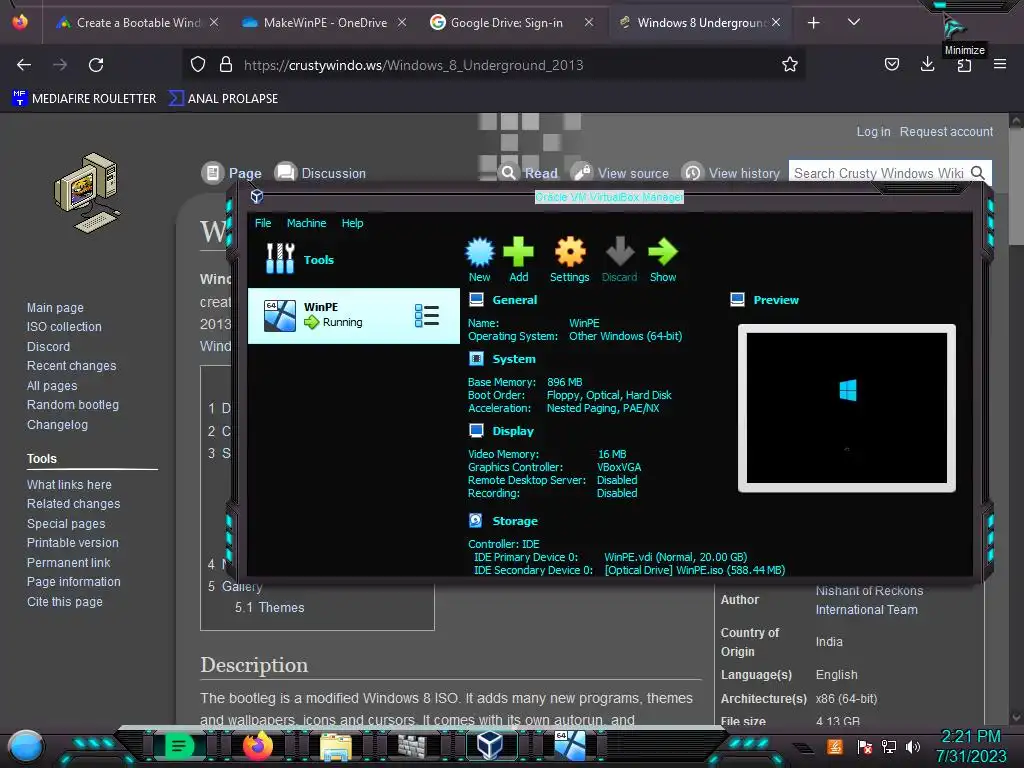Click the 5.1 Themes contents entry
This screenshot has height=768, width=1024.
point(270,607)
